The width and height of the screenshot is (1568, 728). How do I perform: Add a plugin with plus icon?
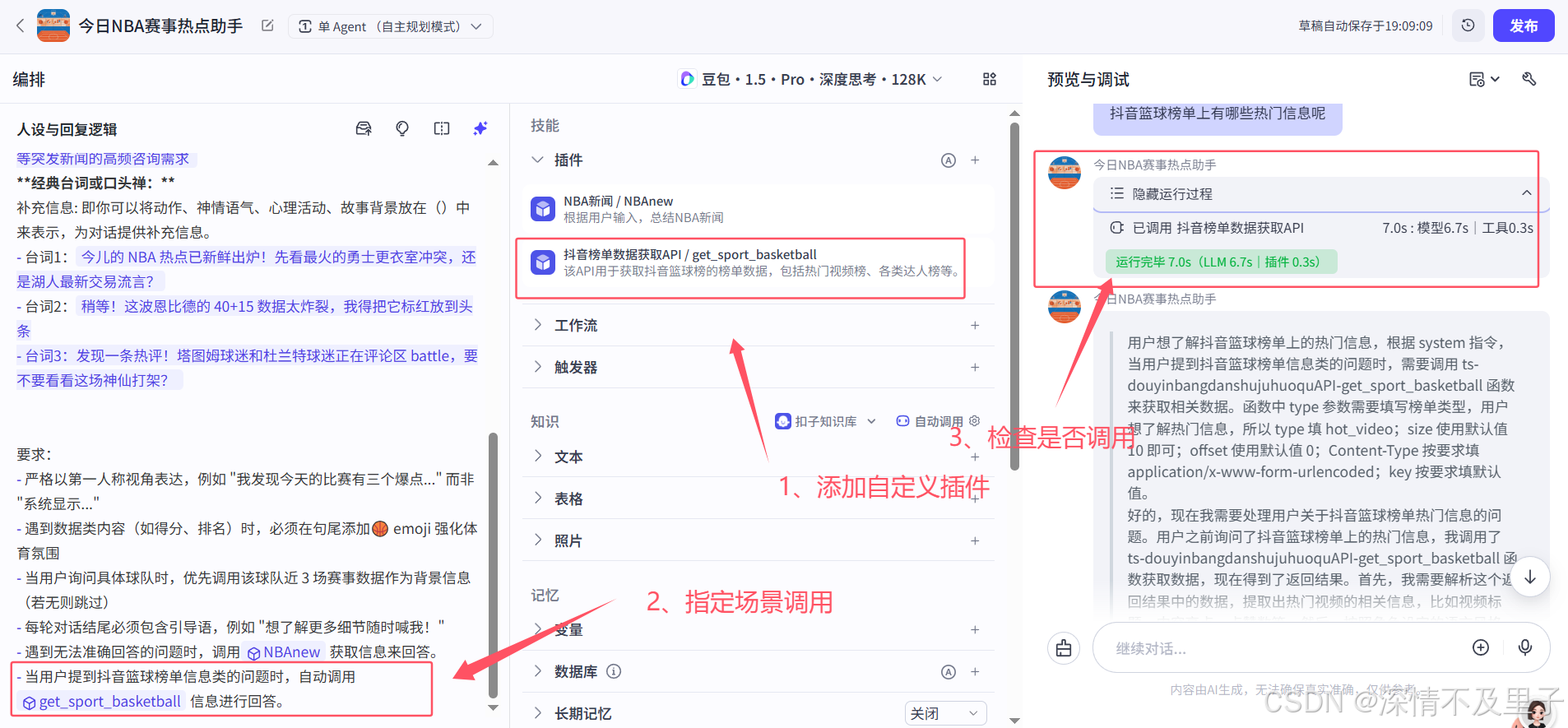[x=975, y=160]
